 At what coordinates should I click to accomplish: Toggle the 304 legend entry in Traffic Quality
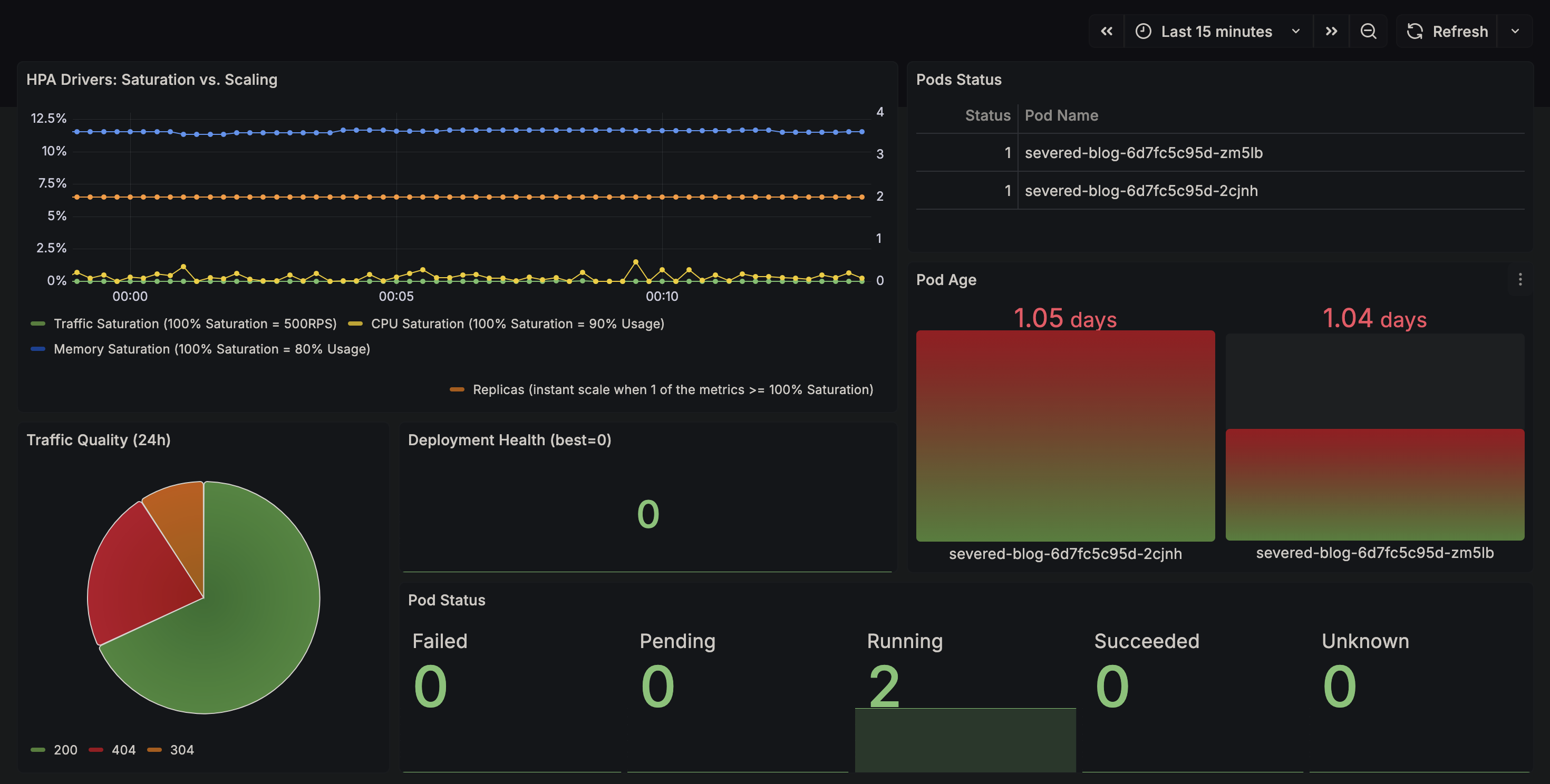click(181, 750)
